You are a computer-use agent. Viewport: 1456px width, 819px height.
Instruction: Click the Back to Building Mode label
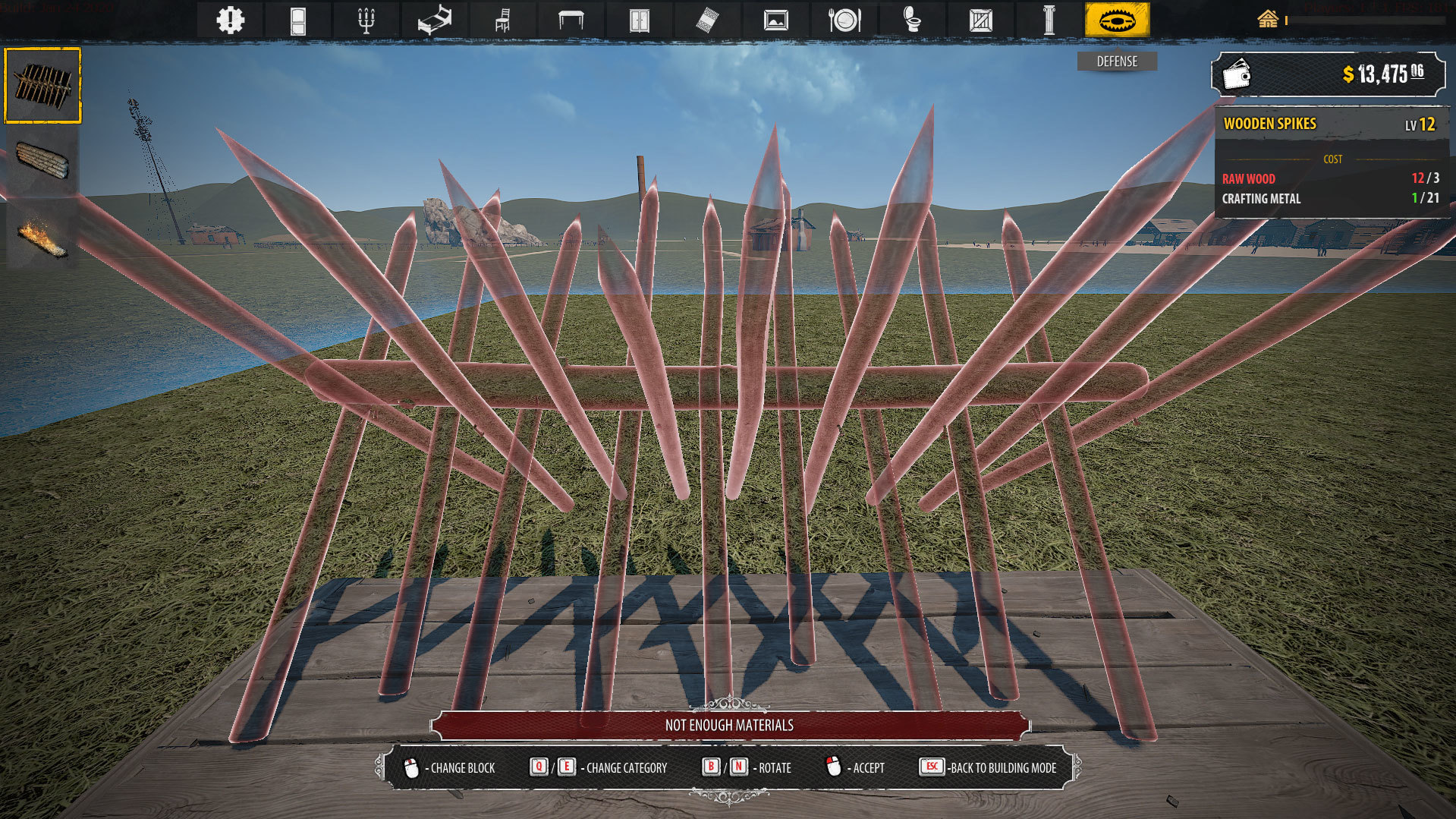(1003, 768)
